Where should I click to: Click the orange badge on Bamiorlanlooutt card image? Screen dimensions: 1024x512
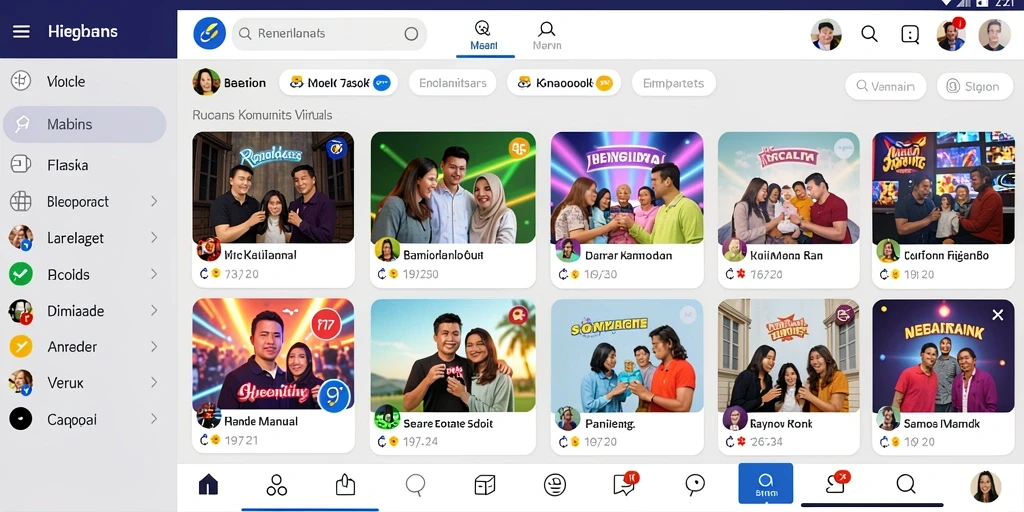pos(518,149)
